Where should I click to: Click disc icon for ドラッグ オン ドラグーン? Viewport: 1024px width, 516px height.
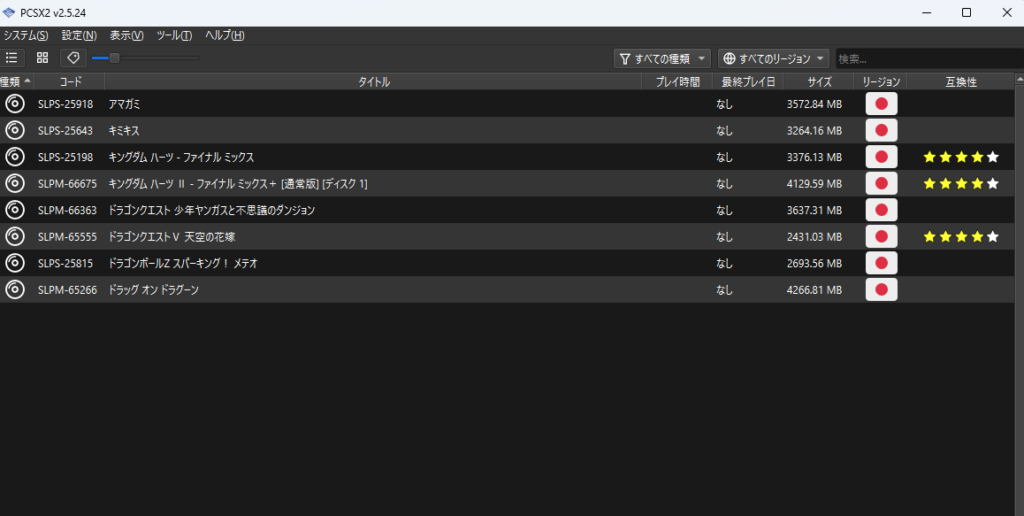[x=14, y=289]
